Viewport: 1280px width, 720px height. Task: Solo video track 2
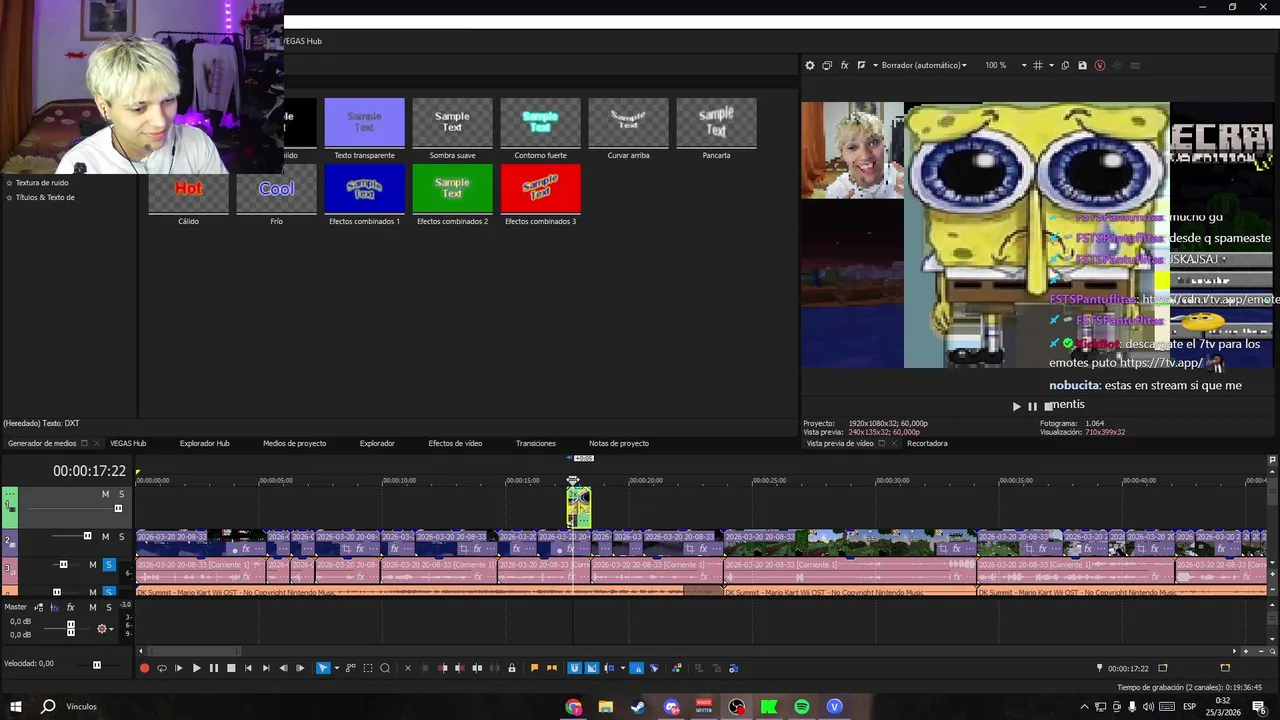[x=122, y=537]
